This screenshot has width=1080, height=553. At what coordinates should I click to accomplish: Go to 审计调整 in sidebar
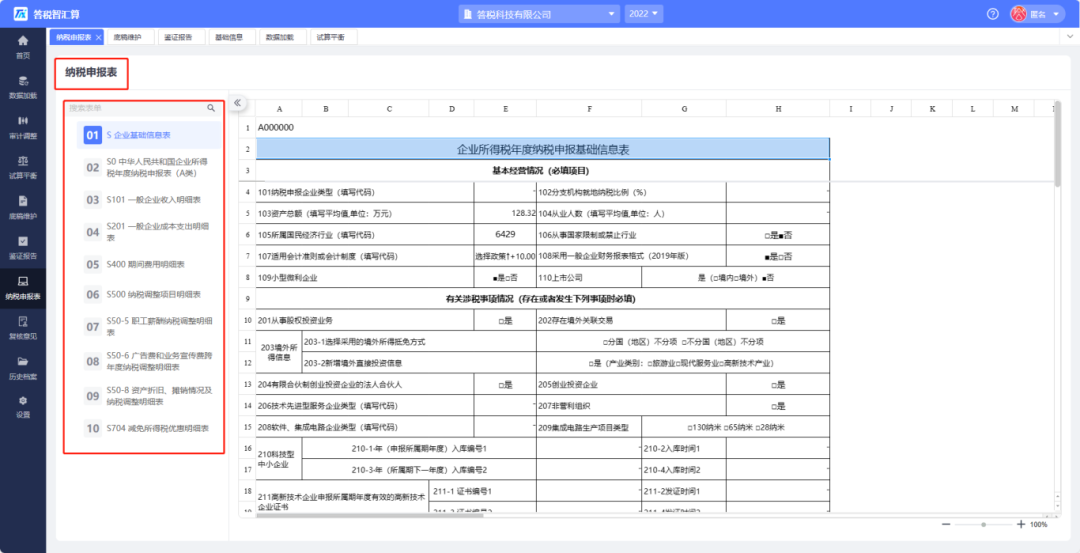tap(23, 127)
